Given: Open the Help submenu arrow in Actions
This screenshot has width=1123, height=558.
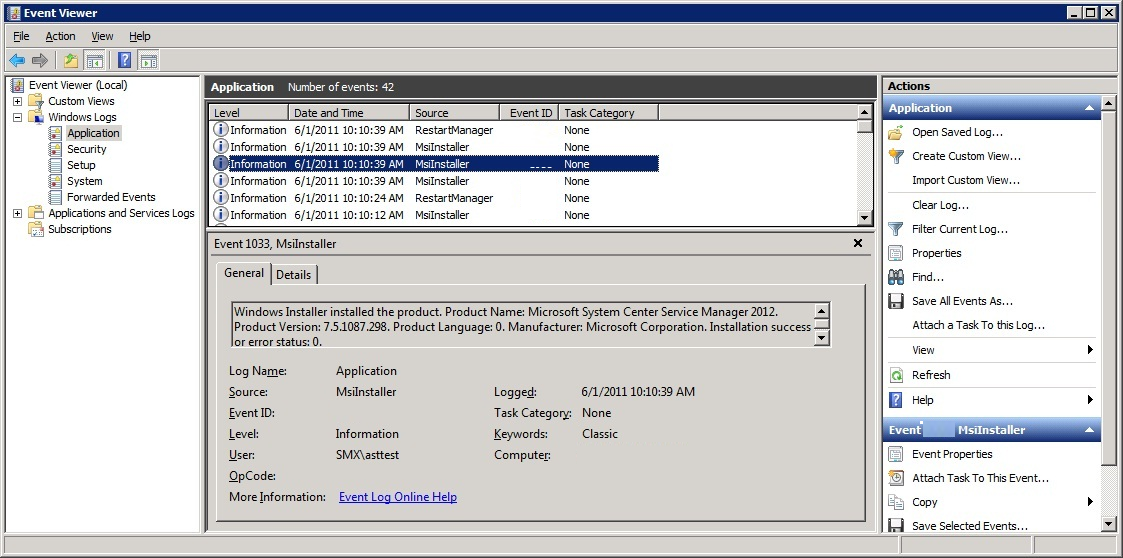Looking at the screenshot, I should (x=1090, y=400).
